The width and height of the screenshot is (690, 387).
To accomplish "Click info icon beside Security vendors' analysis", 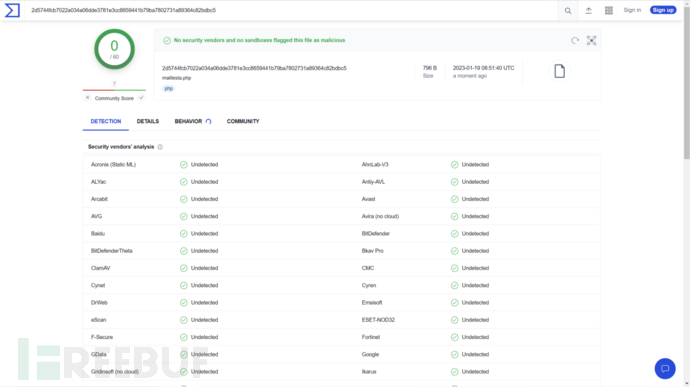I will (x=160, y=147).
